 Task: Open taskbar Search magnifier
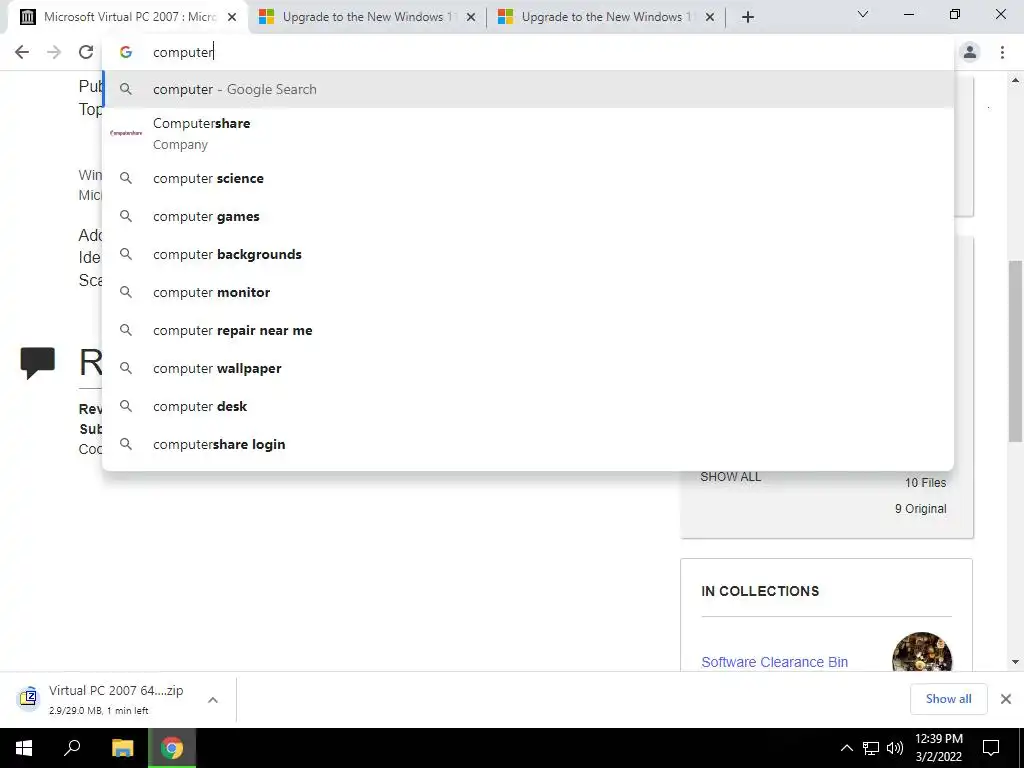point(72,748)
